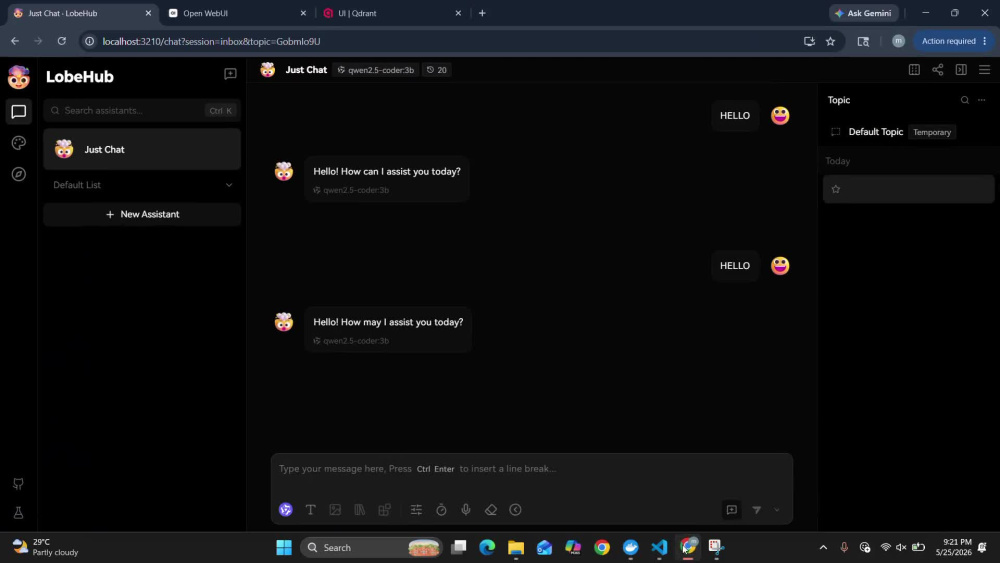Create new session via the header plus-chat icon
1000x563 pixels.
(230, 74)
